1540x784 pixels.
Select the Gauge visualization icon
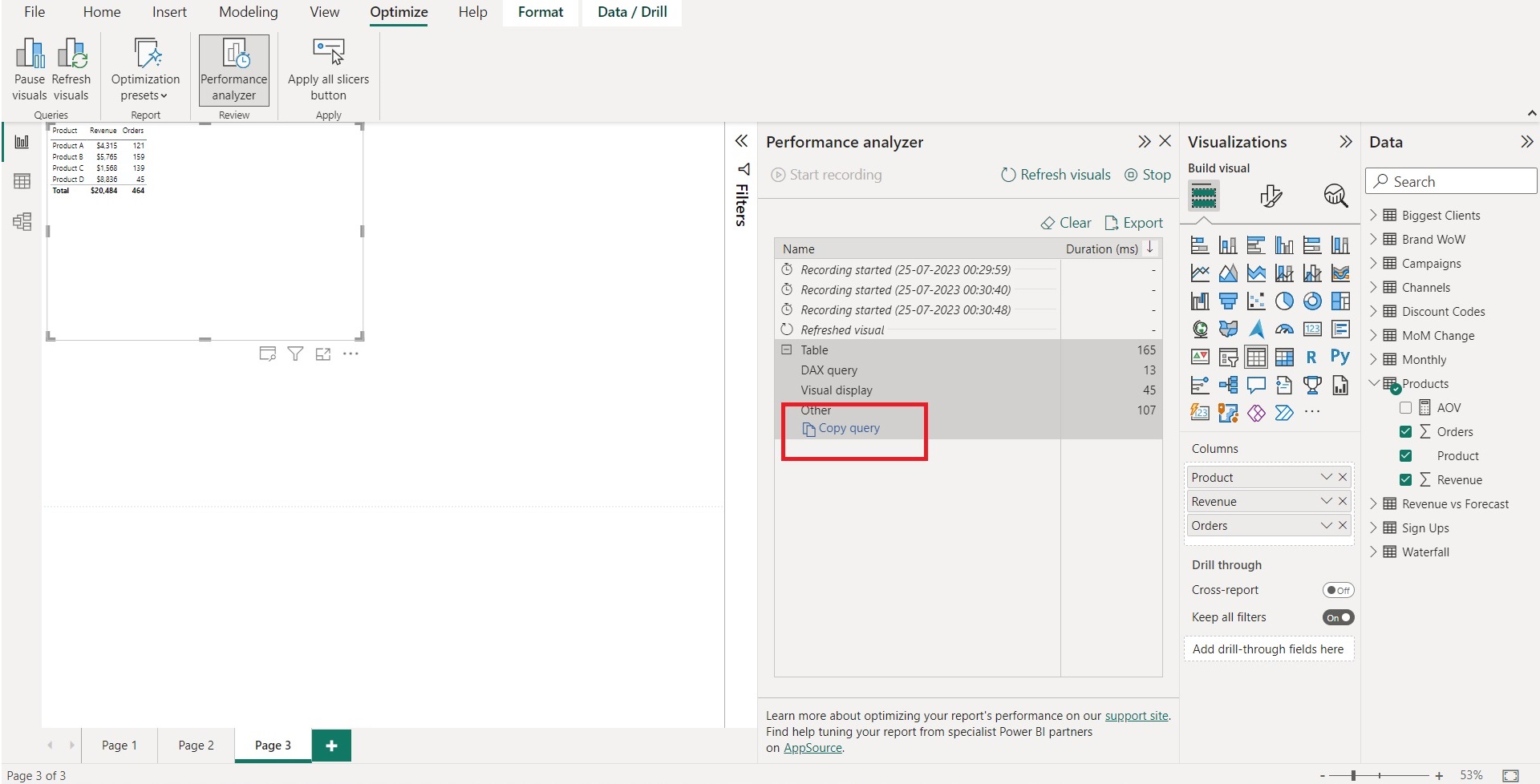click(x=1284, y=329)
